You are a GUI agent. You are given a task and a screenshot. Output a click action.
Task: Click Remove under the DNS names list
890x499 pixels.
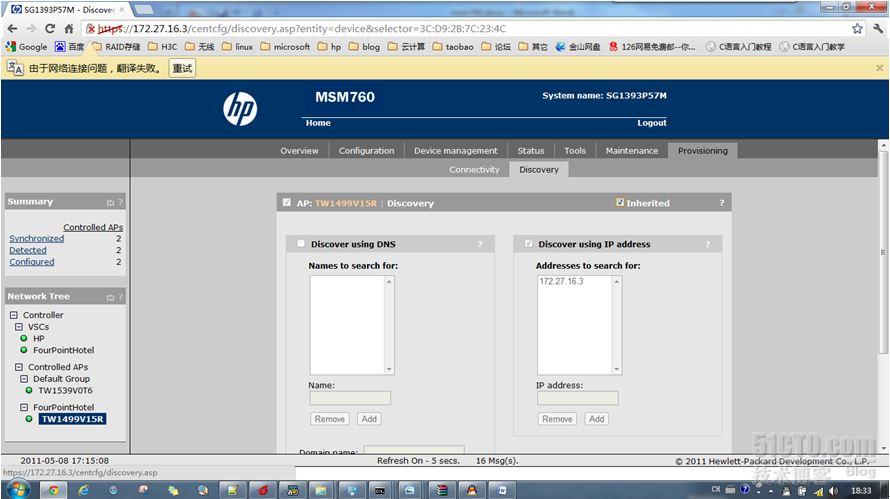click(x=330, y=419)
